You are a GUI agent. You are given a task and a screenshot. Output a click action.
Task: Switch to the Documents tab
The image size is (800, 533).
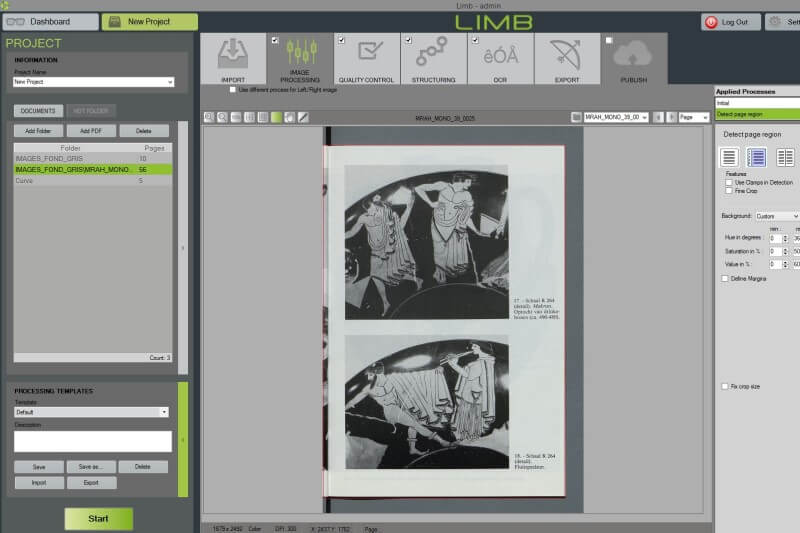pos(38,111)
